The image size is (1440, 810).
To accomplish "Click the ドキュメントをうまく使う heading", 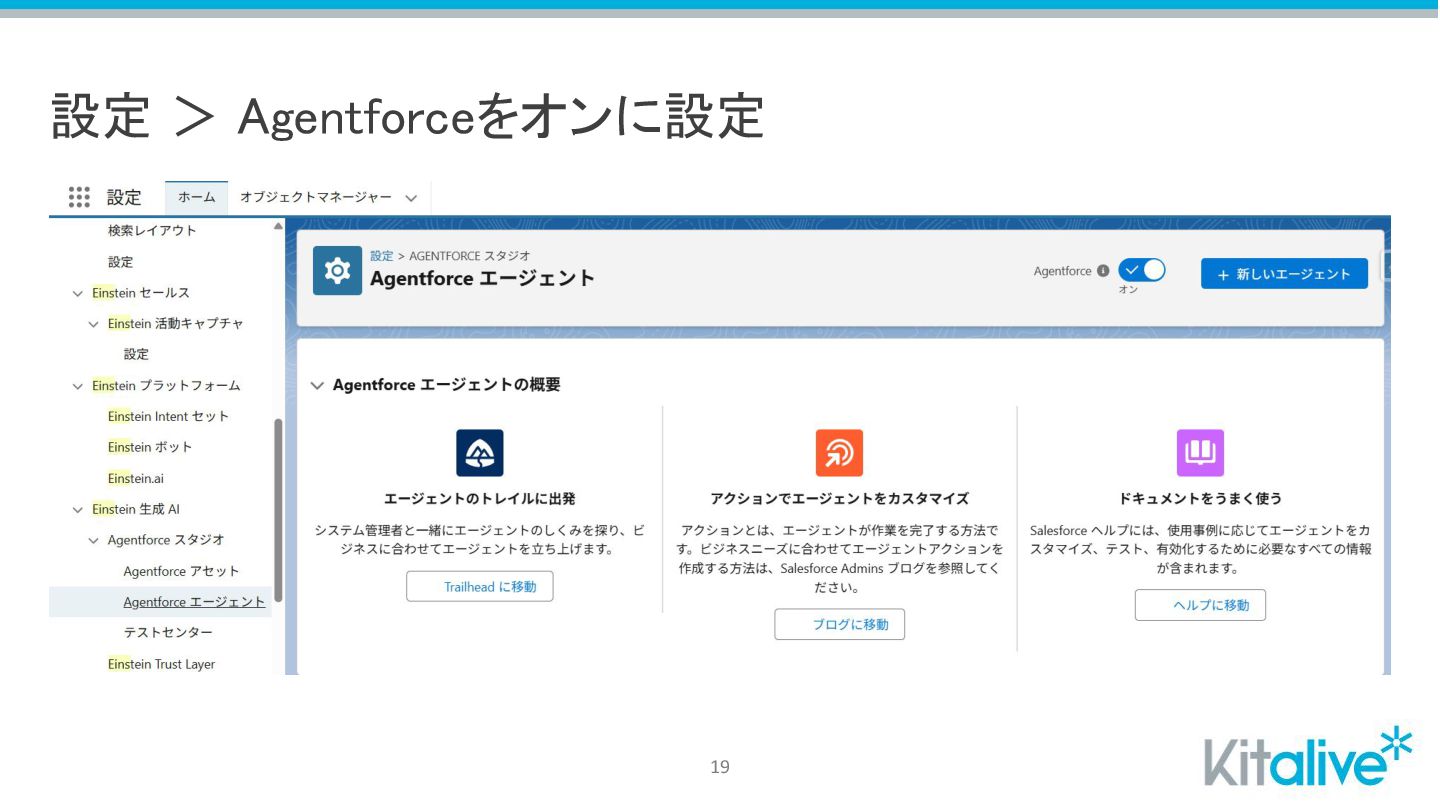I will click(1200, 498).
